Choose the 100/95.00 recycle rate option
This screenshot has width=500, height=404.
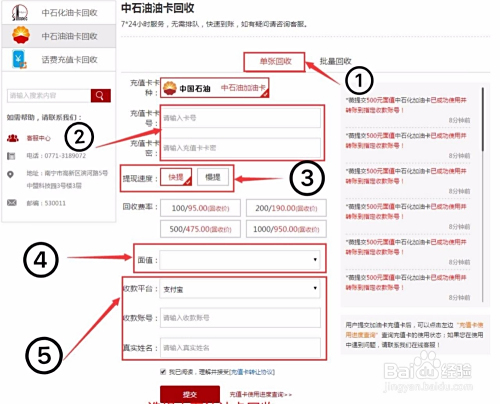pos(200,208)
